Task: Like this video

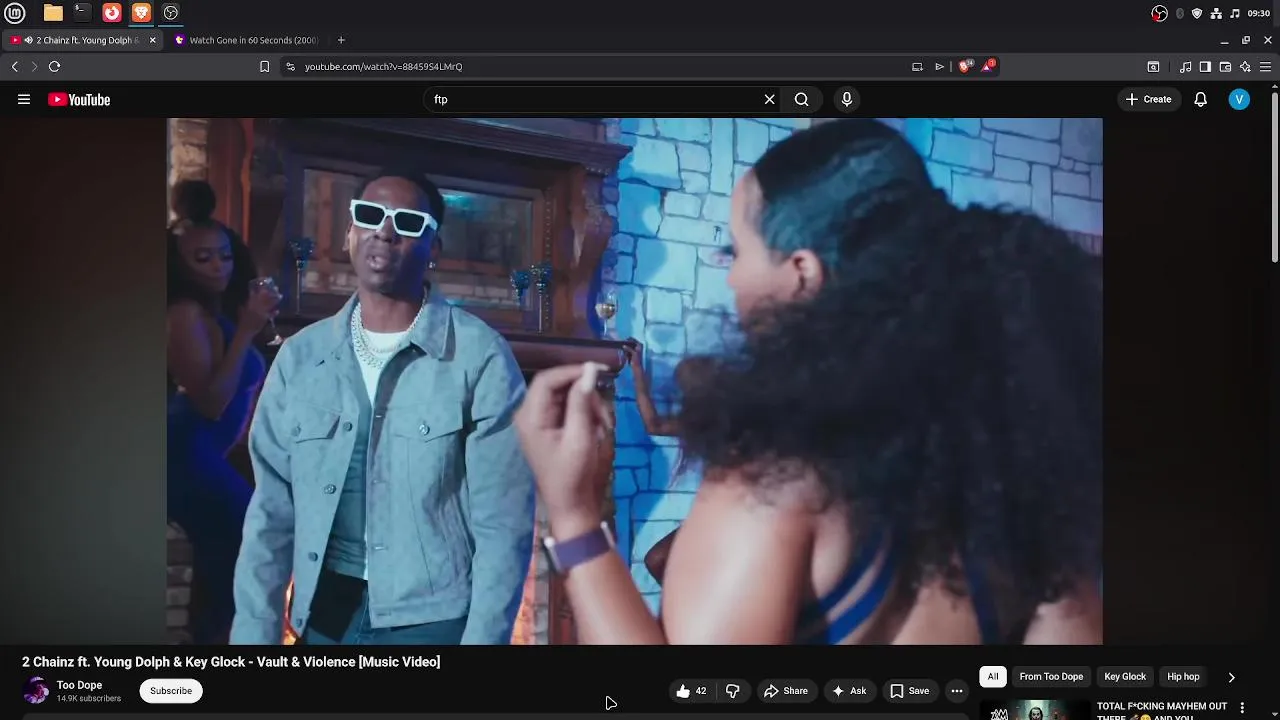Action: [x=691, y=690]
